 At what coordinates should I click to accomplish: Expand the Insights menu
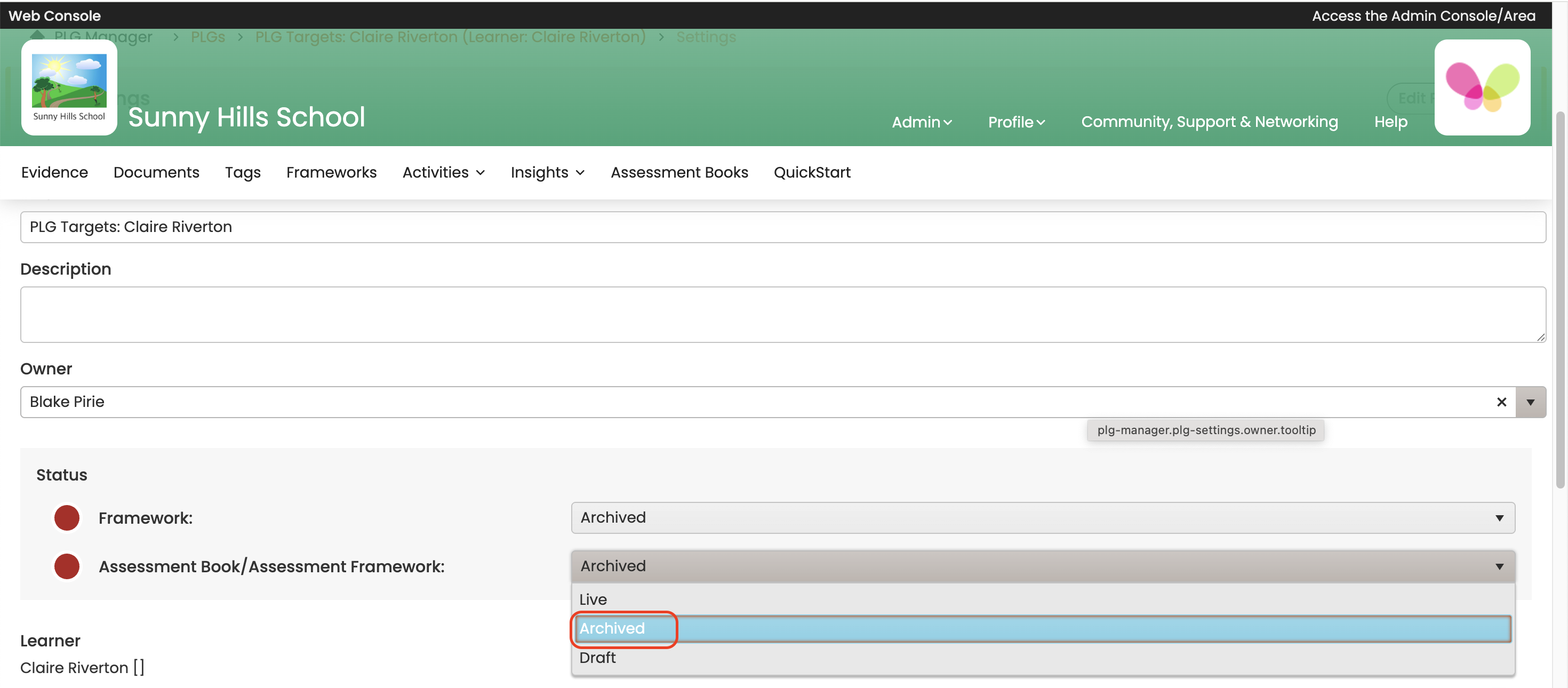547,172
